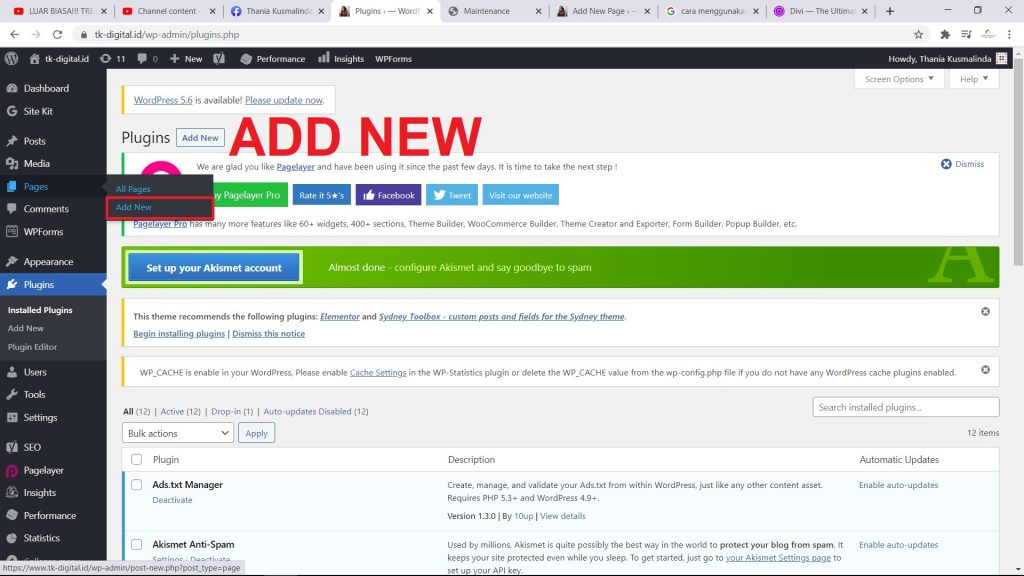Click the Users sidebar icon
Viewport: 1024px width, 576px height.
click(12, 372)
